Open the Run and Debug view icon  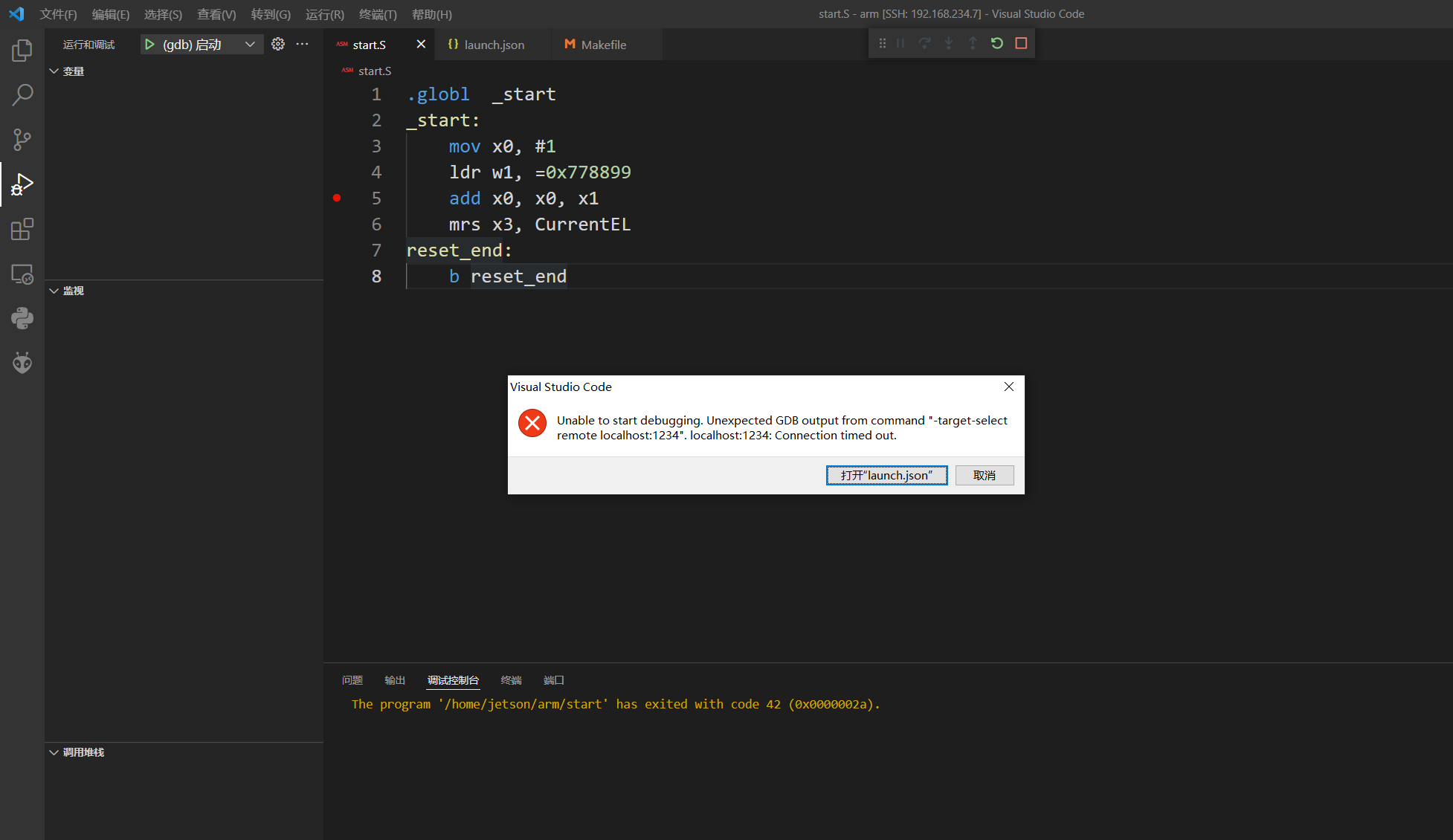[x=22, y=184]
